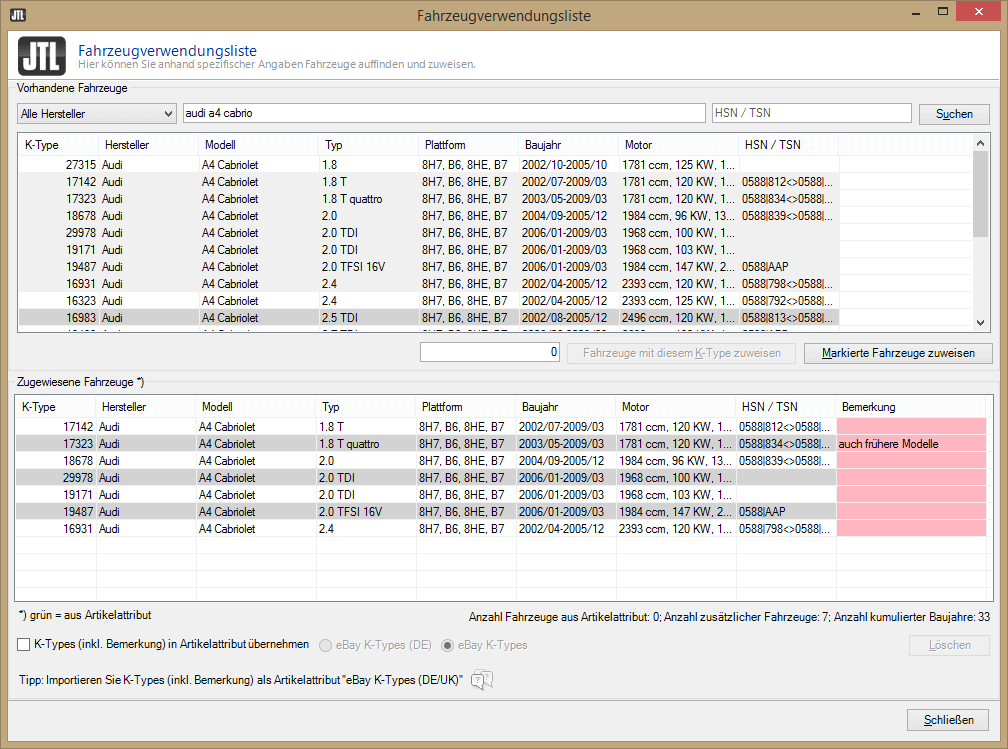The image size is (1008, 749).
Task: Click the JTL logo in header
Action: [42, 56]
